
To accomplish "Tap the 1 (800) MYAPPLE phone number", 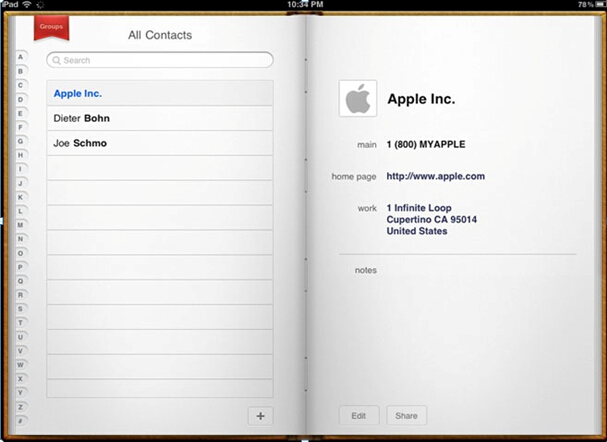I will [426, 144].
